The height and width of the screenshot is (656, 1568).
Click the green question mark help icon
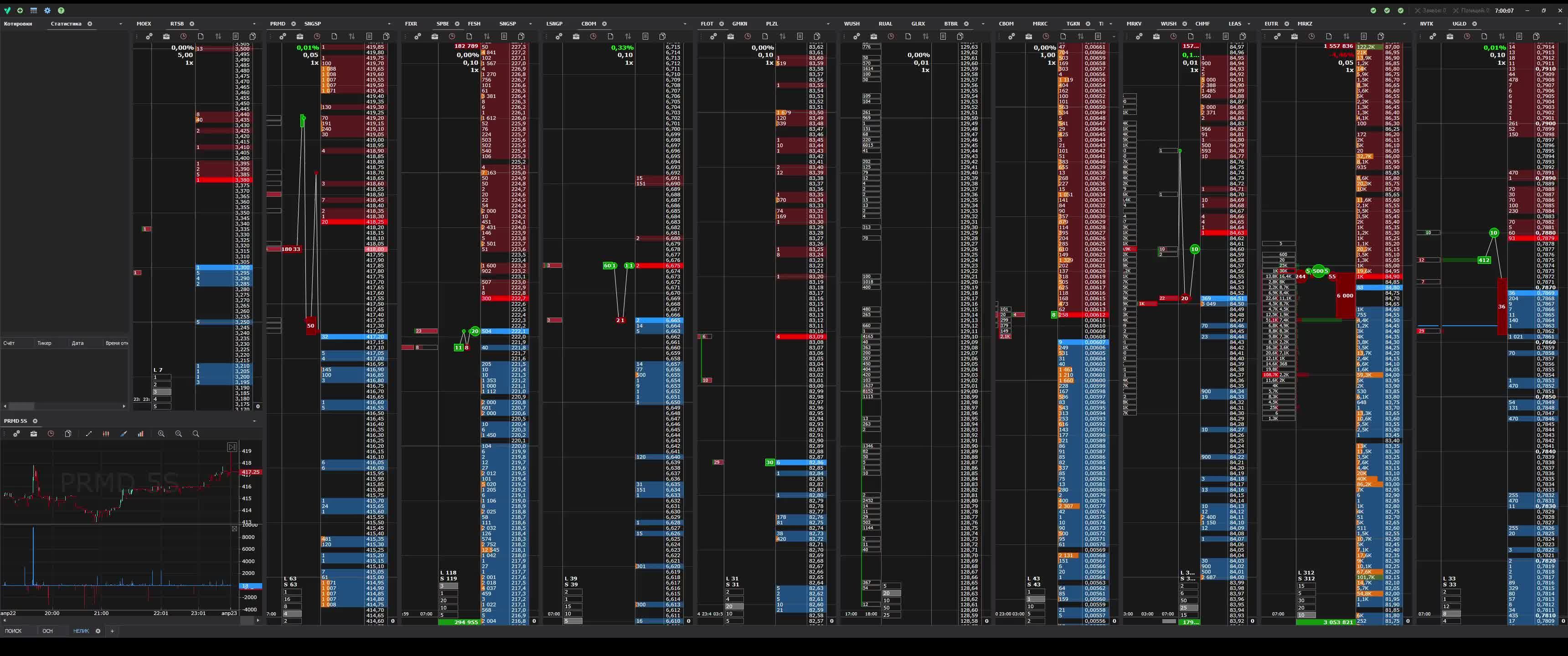(x=61, y=10)
